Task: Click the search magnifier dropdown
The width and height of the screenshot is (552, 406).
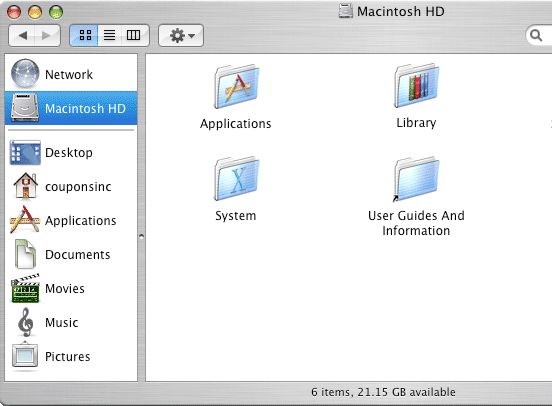Action: (x=536, y=35)
